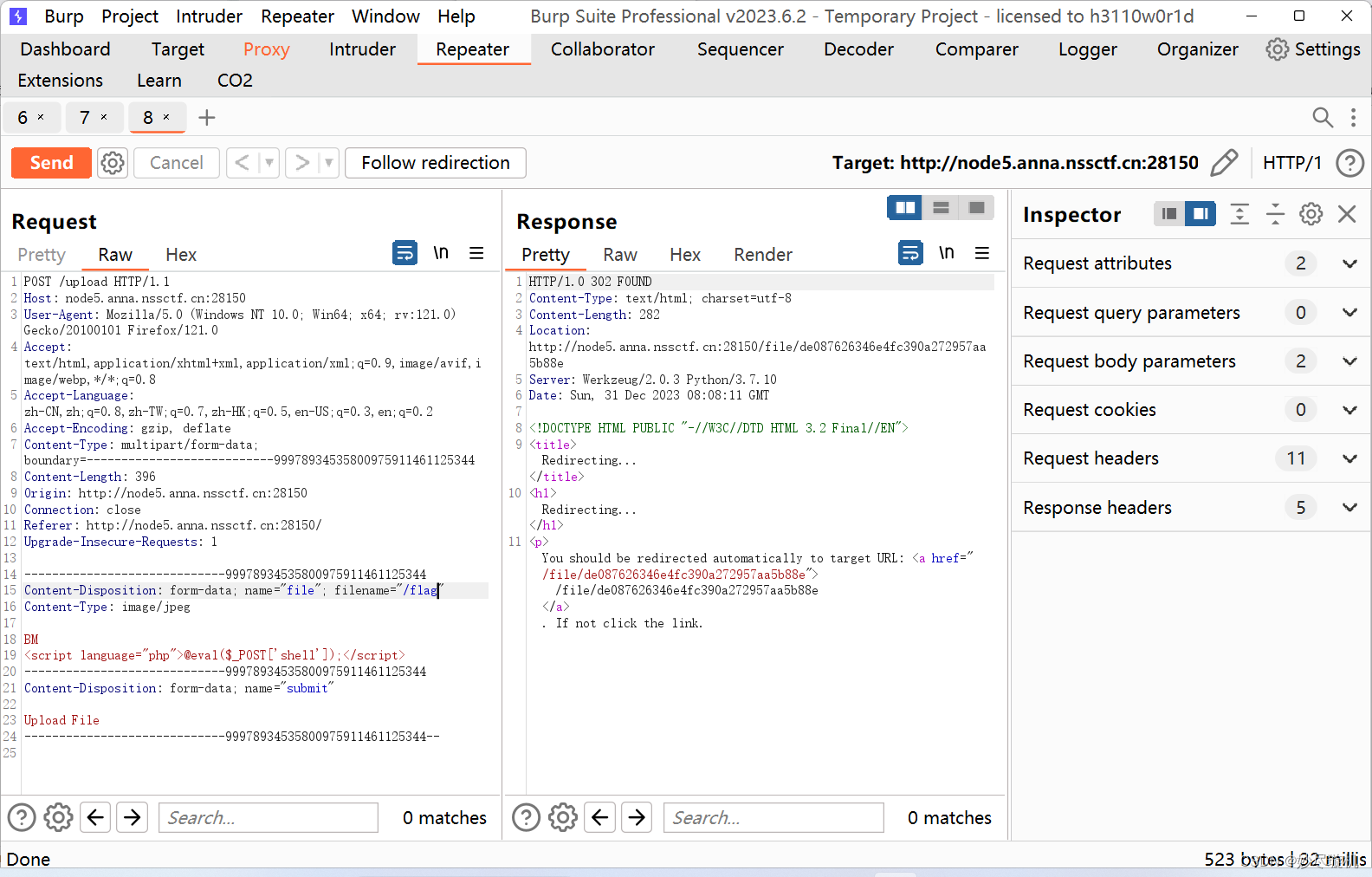Search Repeater tabs with magnifier icon
This screenshot has width=1372, height=877.
[1322, 117]
